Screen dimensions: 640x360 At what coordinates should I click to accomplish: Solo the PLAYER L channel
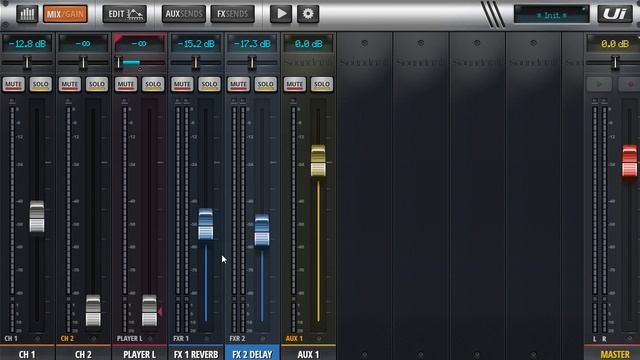(153, 84)
